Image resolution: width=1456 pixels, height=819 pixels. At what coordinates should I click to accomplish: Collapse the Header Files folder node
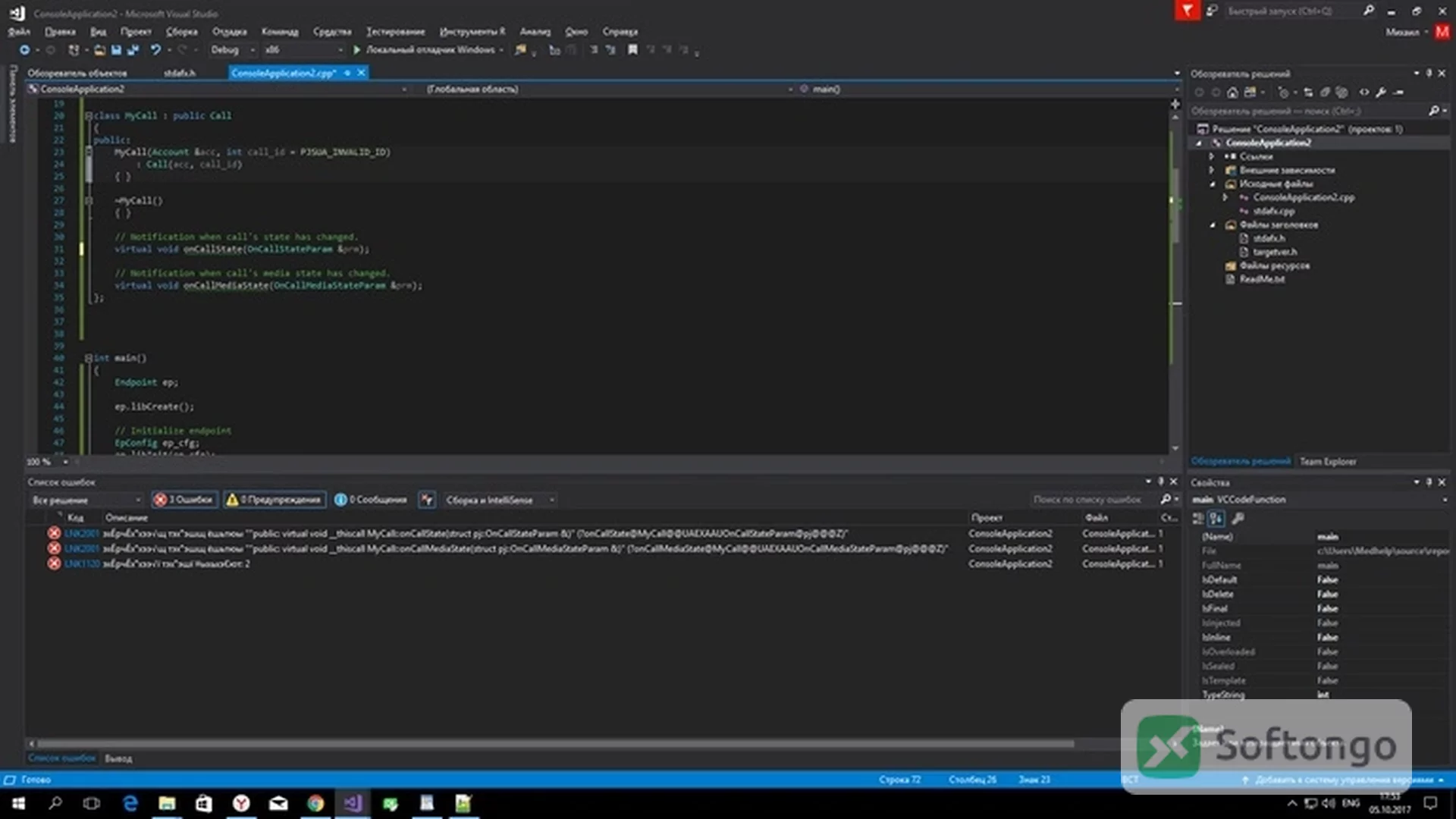tap(1212, 225)
